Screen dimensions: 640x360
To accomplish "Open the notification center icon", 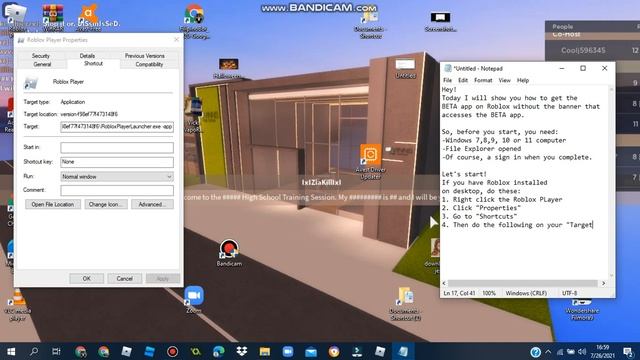I will click(x=628, y=352).
